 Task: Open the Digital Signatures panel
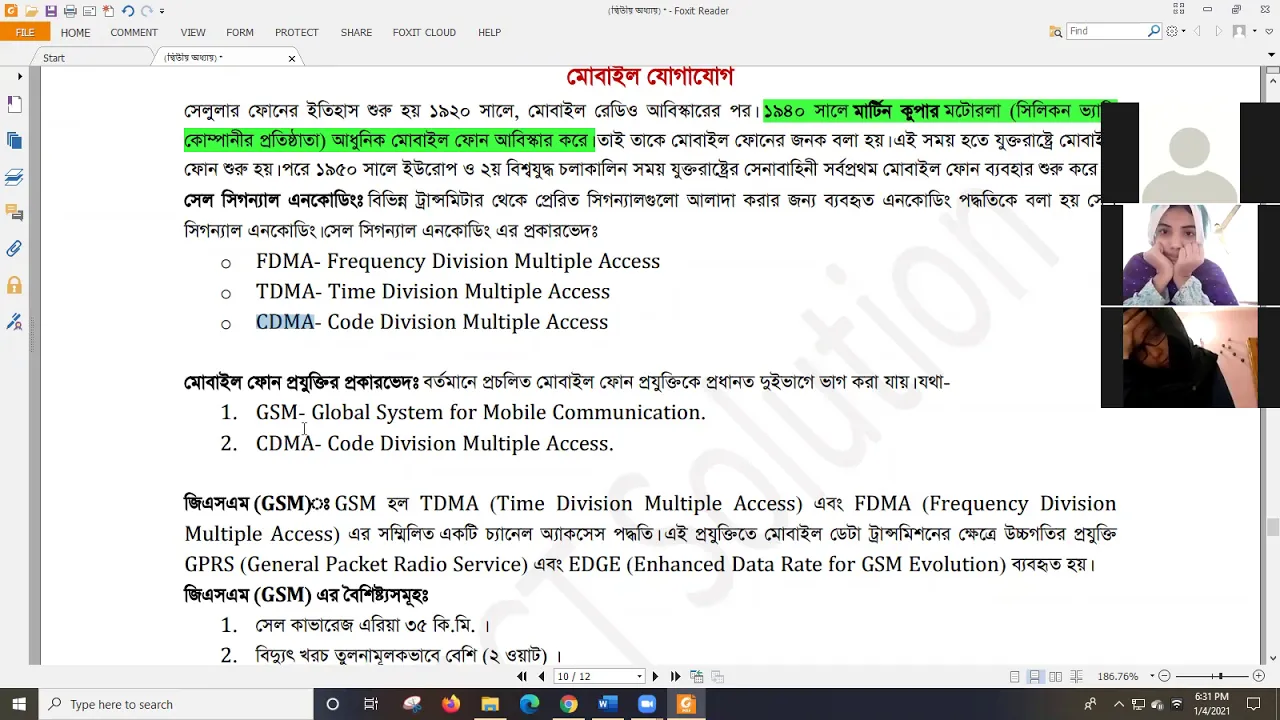[x=14, y=321]
